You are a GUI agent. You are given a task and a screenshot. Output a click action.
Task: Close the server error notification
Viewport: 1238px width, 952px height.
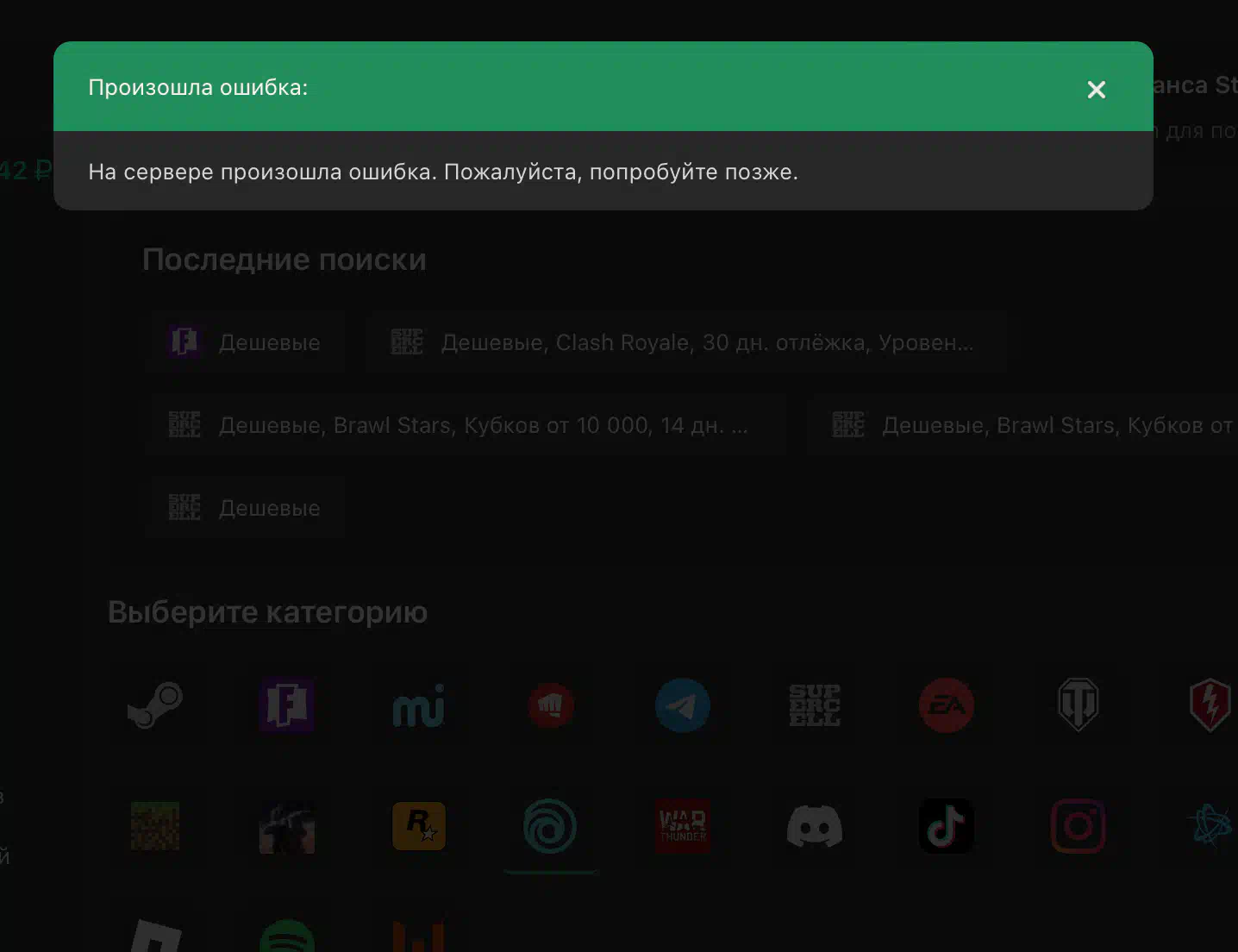click(1096, 90)
